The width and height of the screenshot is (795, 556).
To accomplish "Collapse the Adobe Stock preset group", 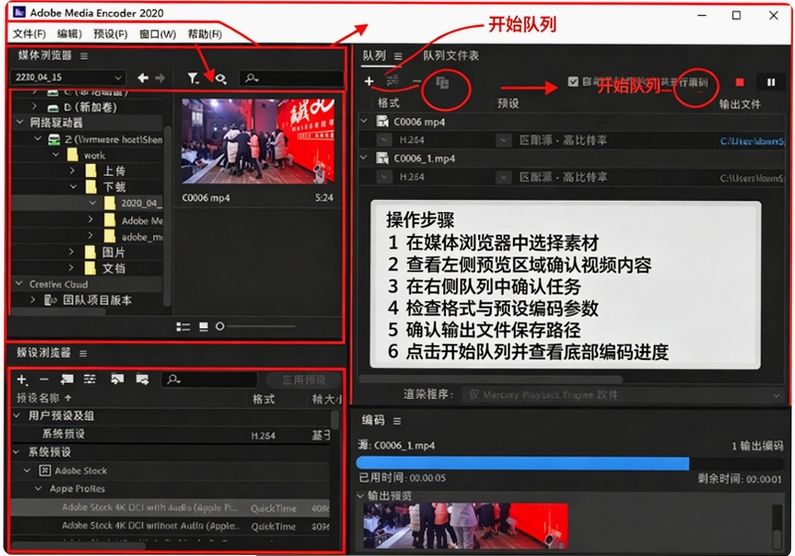I will (27, 470).
